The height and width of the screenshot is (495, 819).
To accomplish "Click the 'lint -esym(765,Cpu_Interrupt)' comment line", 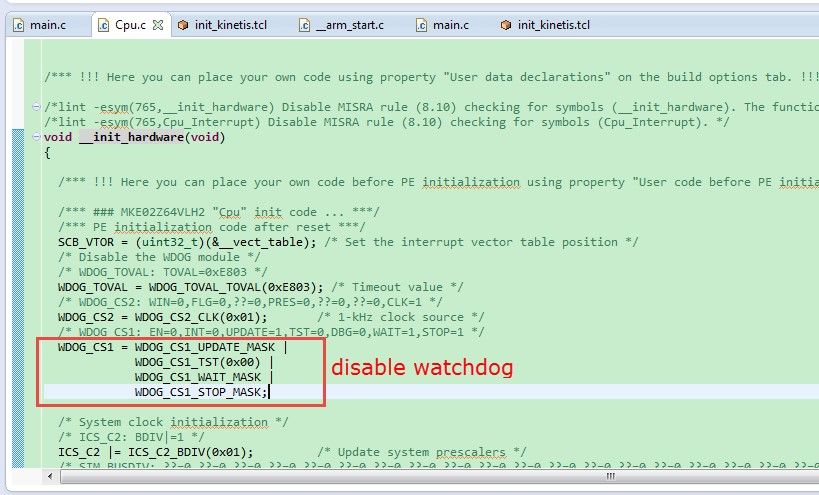I will [x=387, y=122].
